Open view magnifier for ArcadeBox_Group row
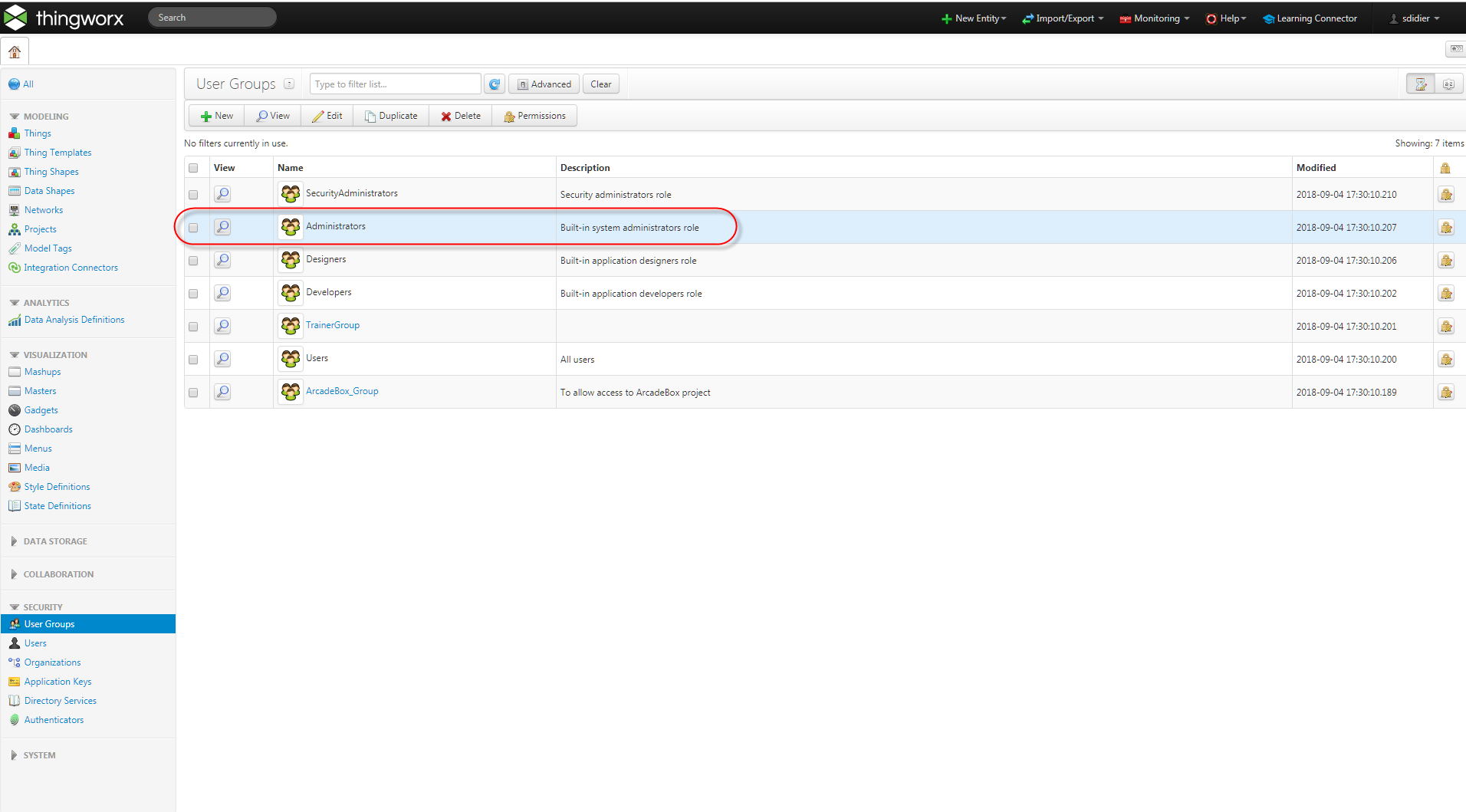The height and width of the screenshot is (812, 1466). coord(222,392)
